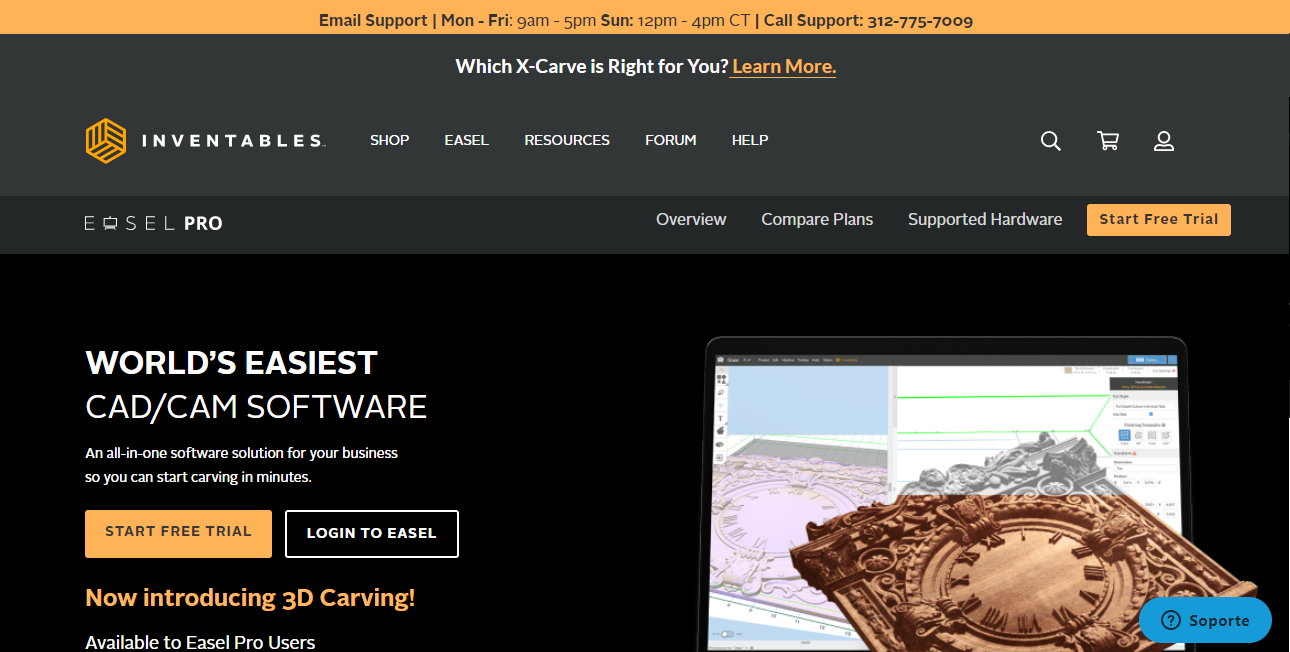Follow the Learn More link
This screenshot has height=652, width=1290.
point(784,67)
